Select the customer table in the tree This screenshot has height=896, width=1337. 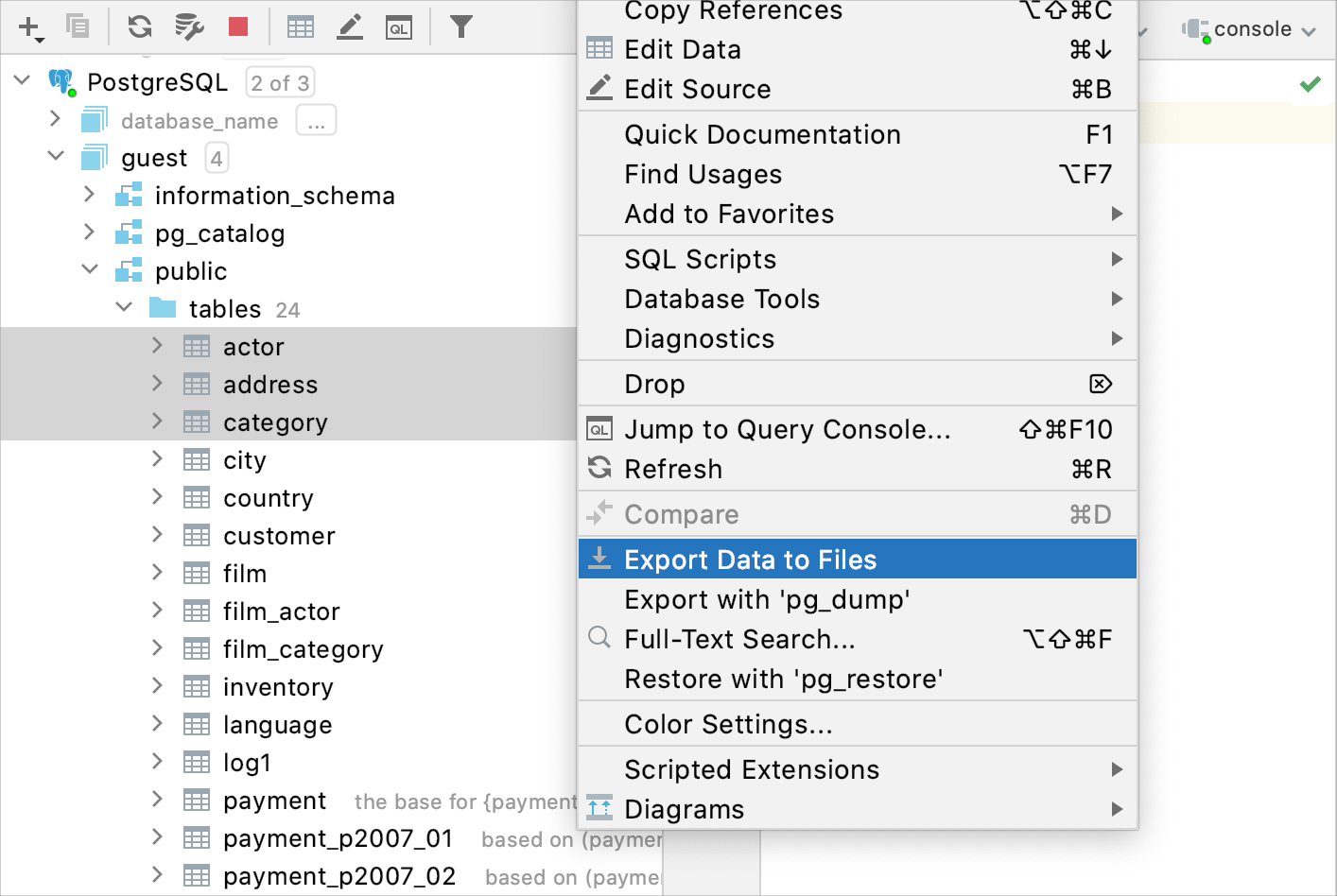tap(279, 535)
